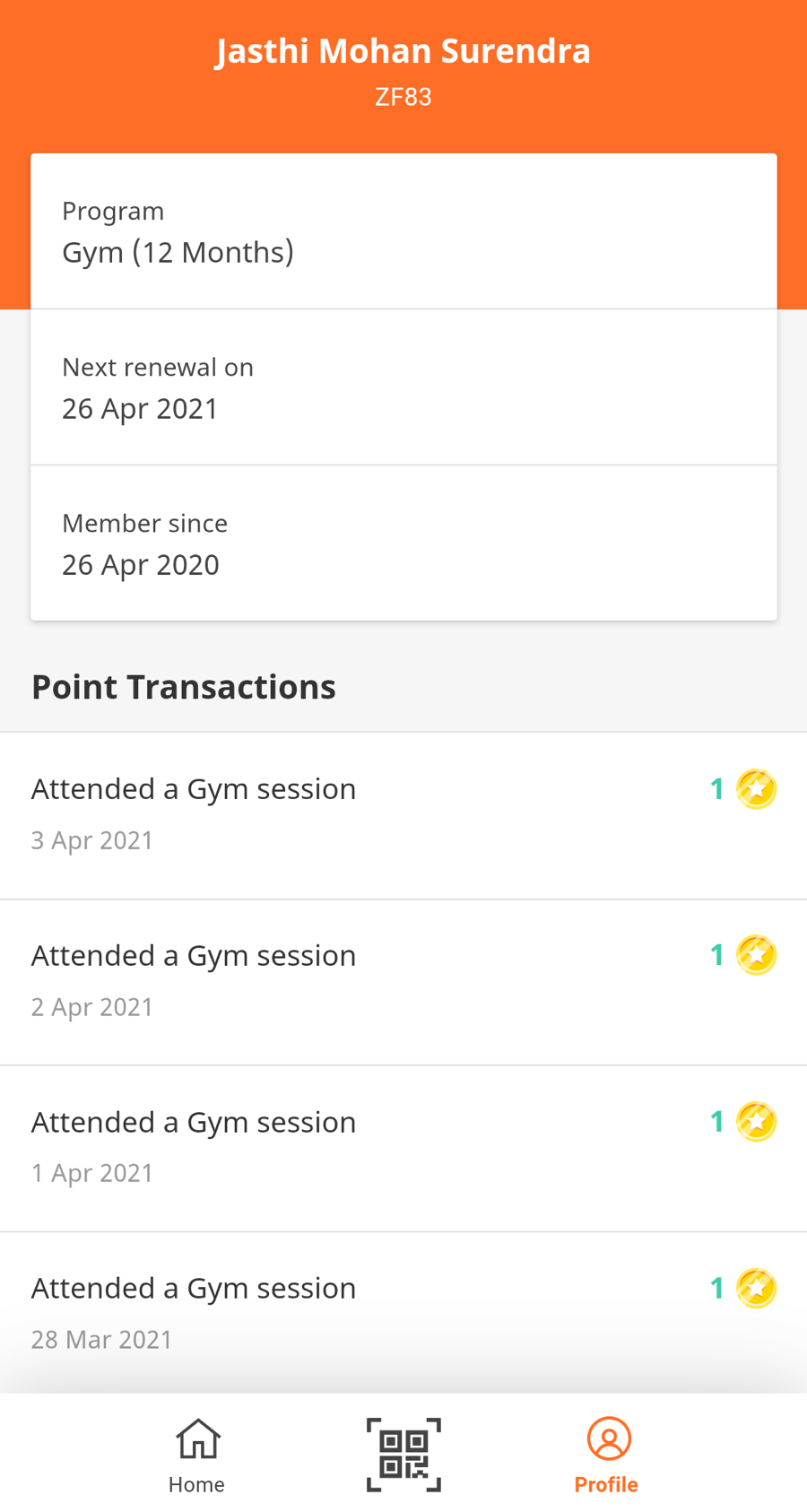The image size is (807, 1512).
Task: Switch to the Home tab label
Action: tap(196, 1484)
